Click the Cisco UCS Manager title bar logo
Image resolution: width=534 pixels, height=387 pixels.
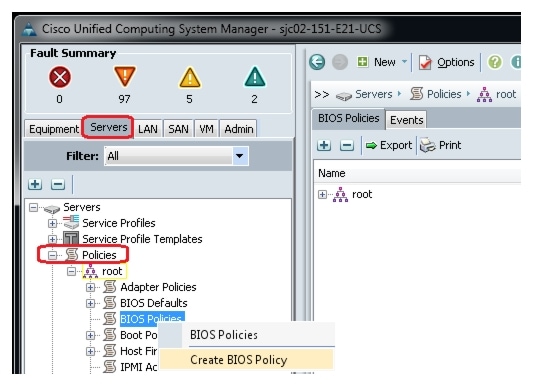pyautogui.click(x=29, y=29)
